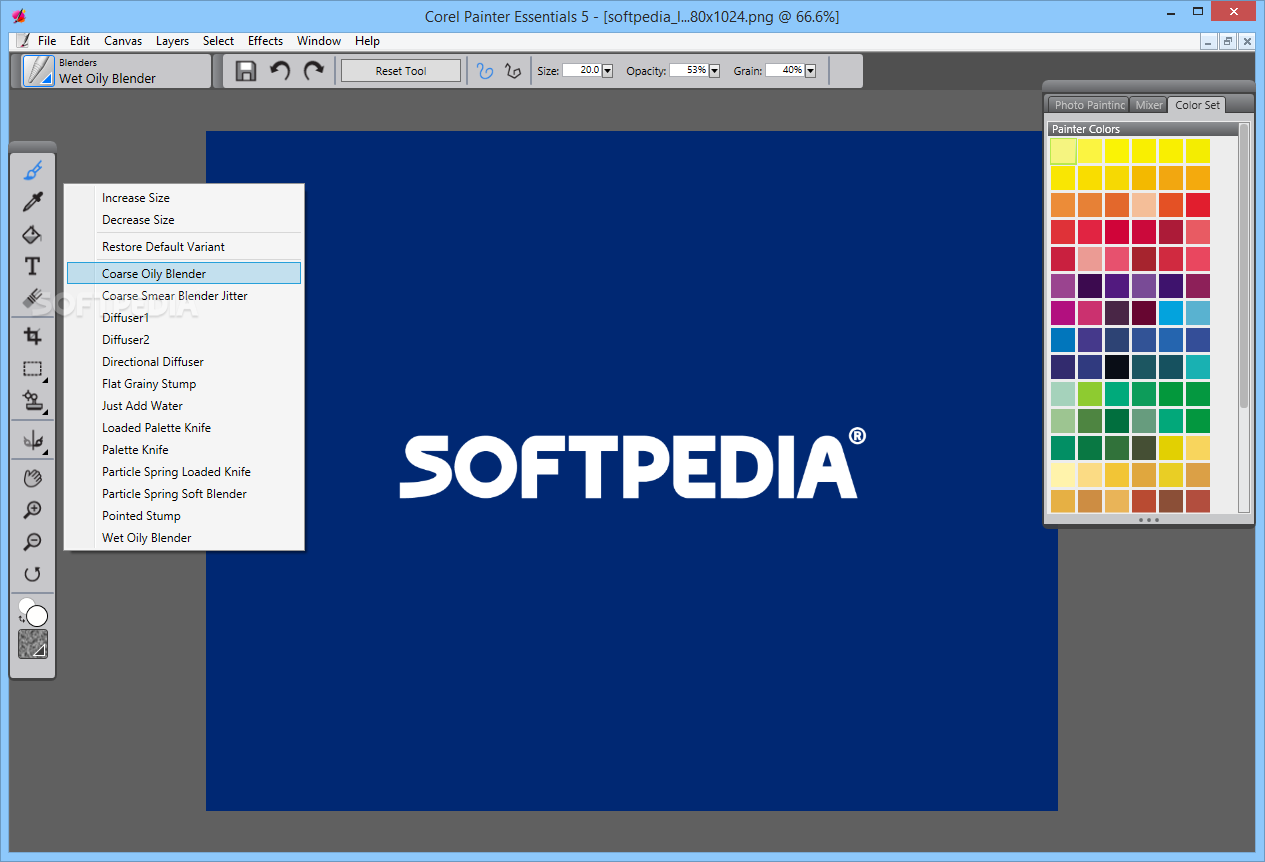Open the Grain slider dropdown arrow

[810, 71]
